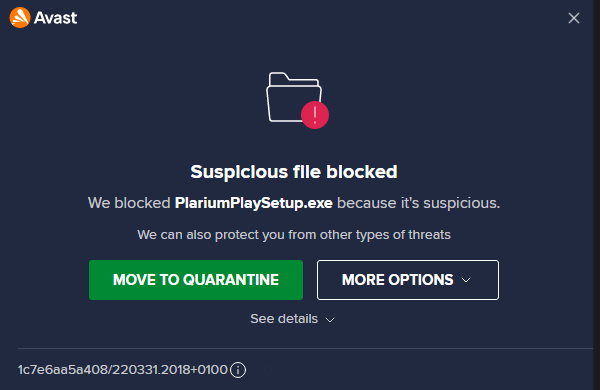
Task: Click the right-edge vertical scrollbar strip
Action: 597,195
